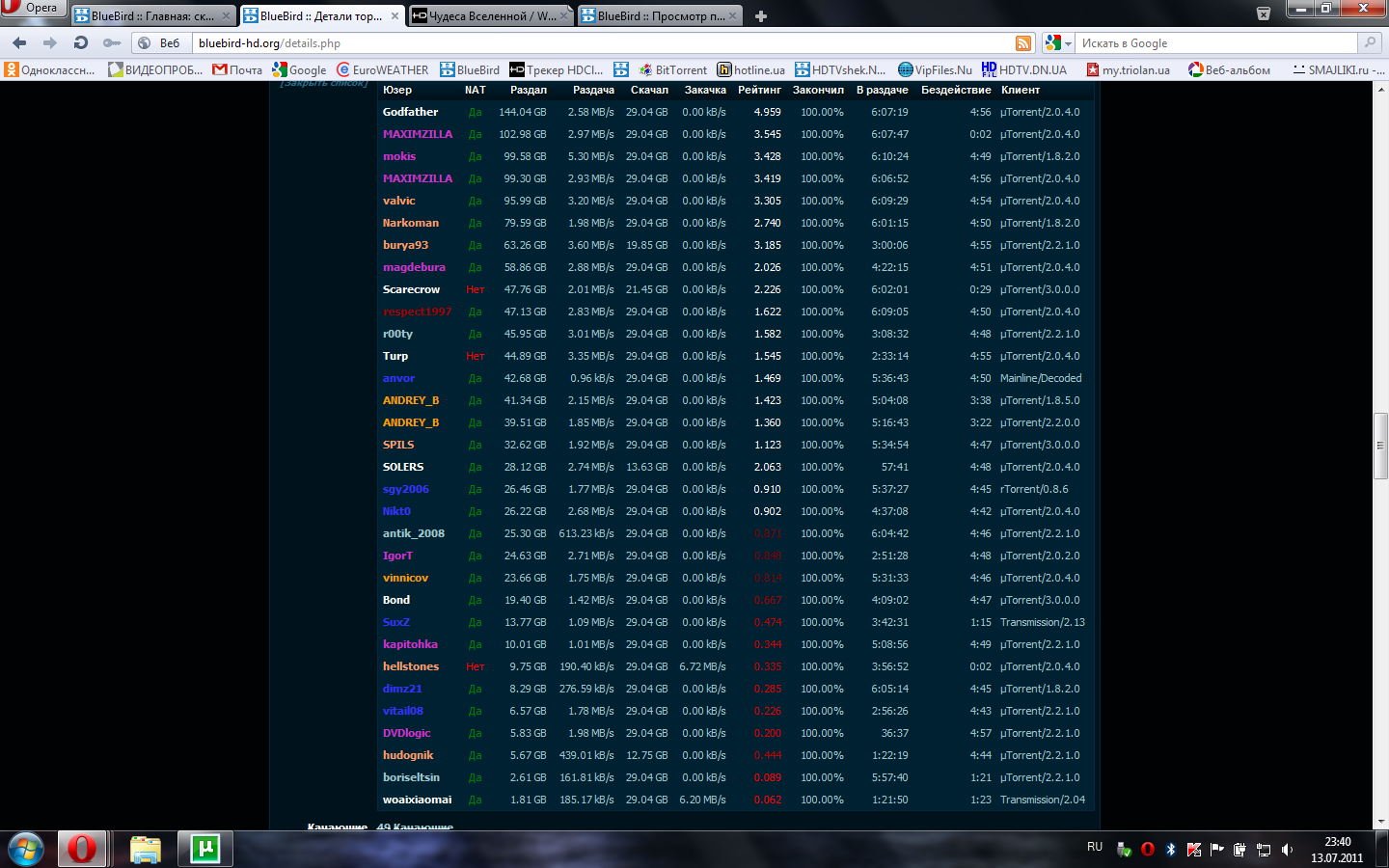Open the Веб-альбом bookmark
This screenshot has height=868, width=1389.
1230,69
